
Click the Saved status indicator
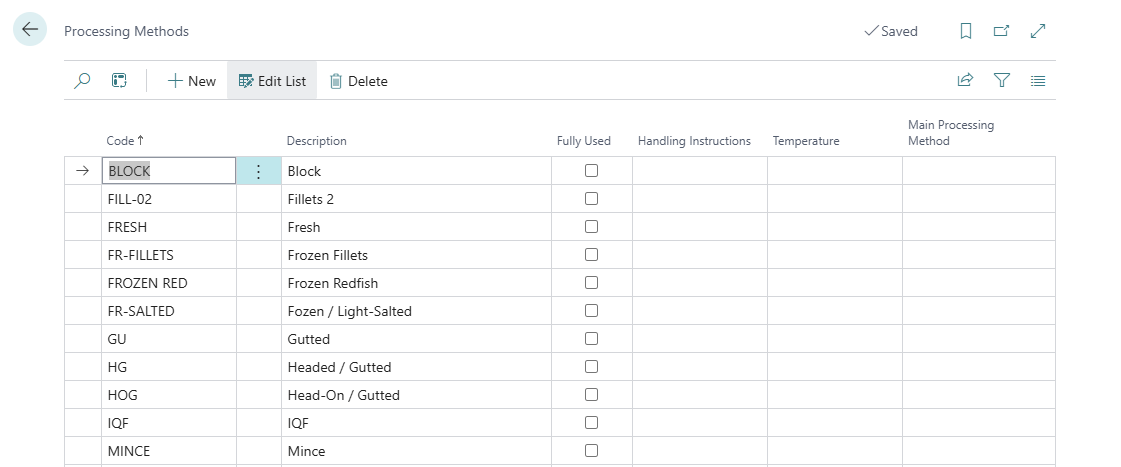tap(891, 31)
